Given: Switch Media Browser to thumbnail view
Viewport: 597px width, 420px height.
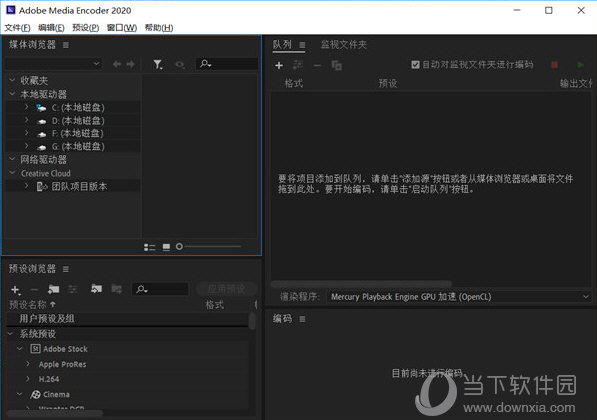Looking at the screenshot, I should (166, 247).
